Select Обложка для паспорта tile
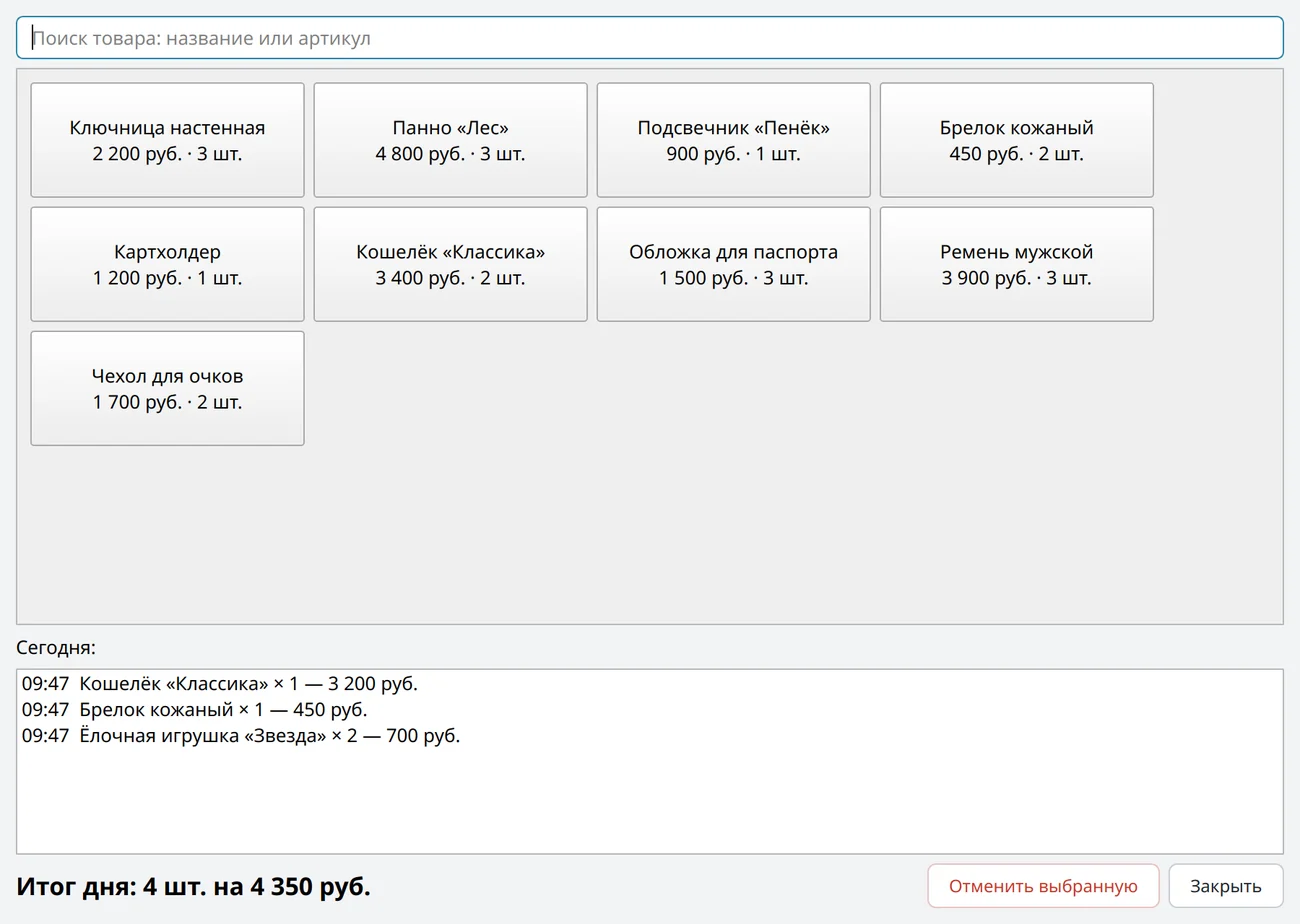 pyautogui.click(x=733, y=264)
